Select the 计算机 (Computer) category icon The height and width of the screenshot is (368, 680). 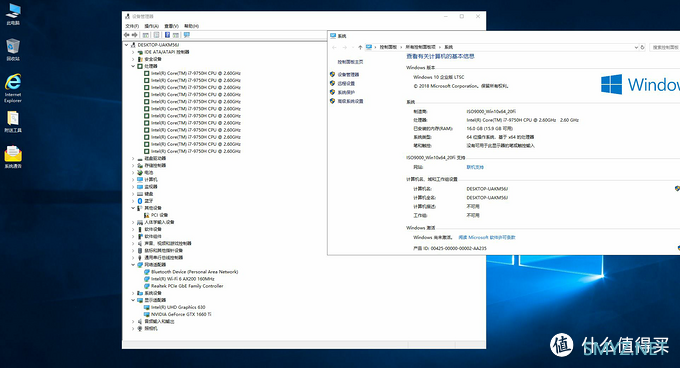[140, 179]
